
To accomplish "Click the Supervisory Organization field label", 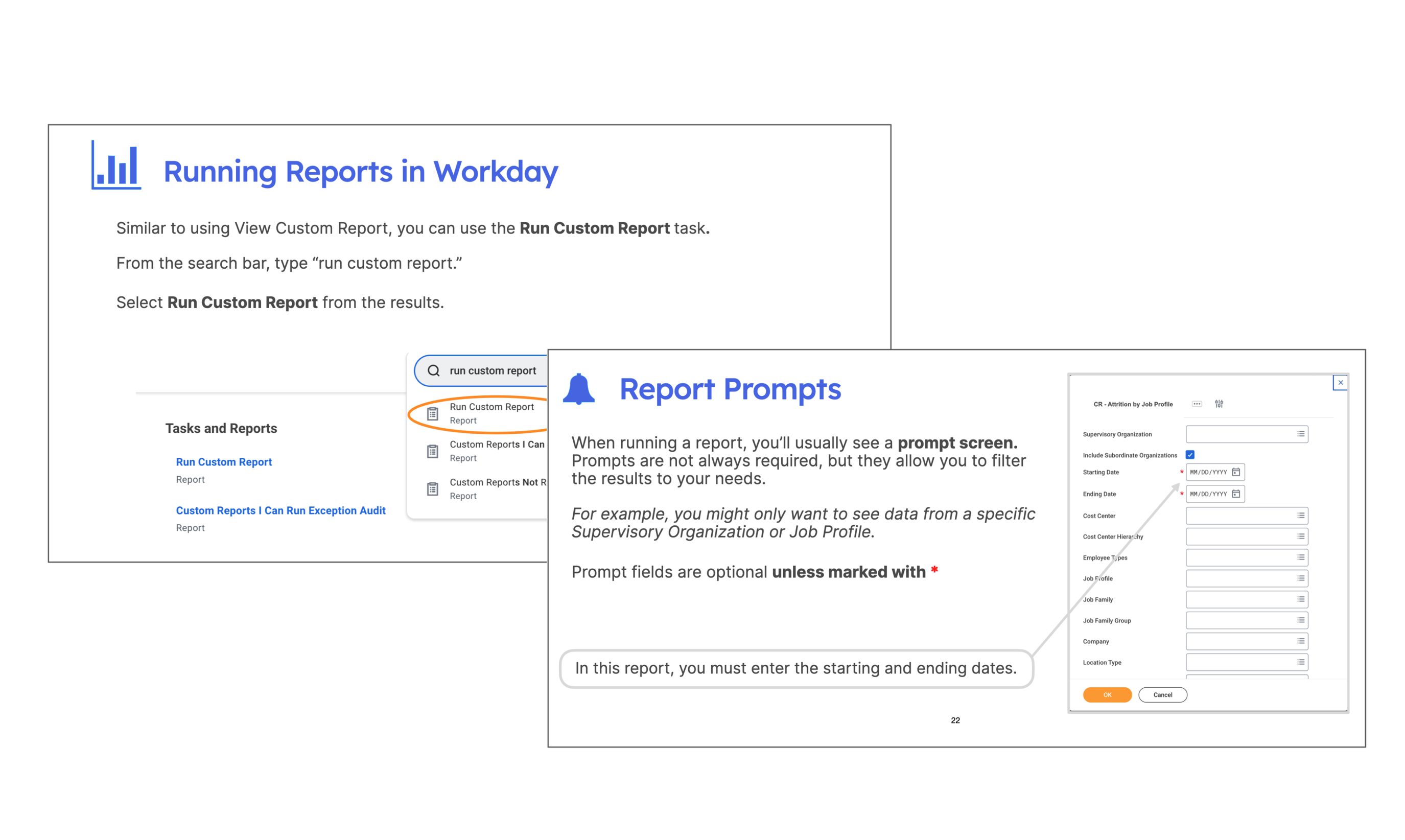I will pos(1117,435).
